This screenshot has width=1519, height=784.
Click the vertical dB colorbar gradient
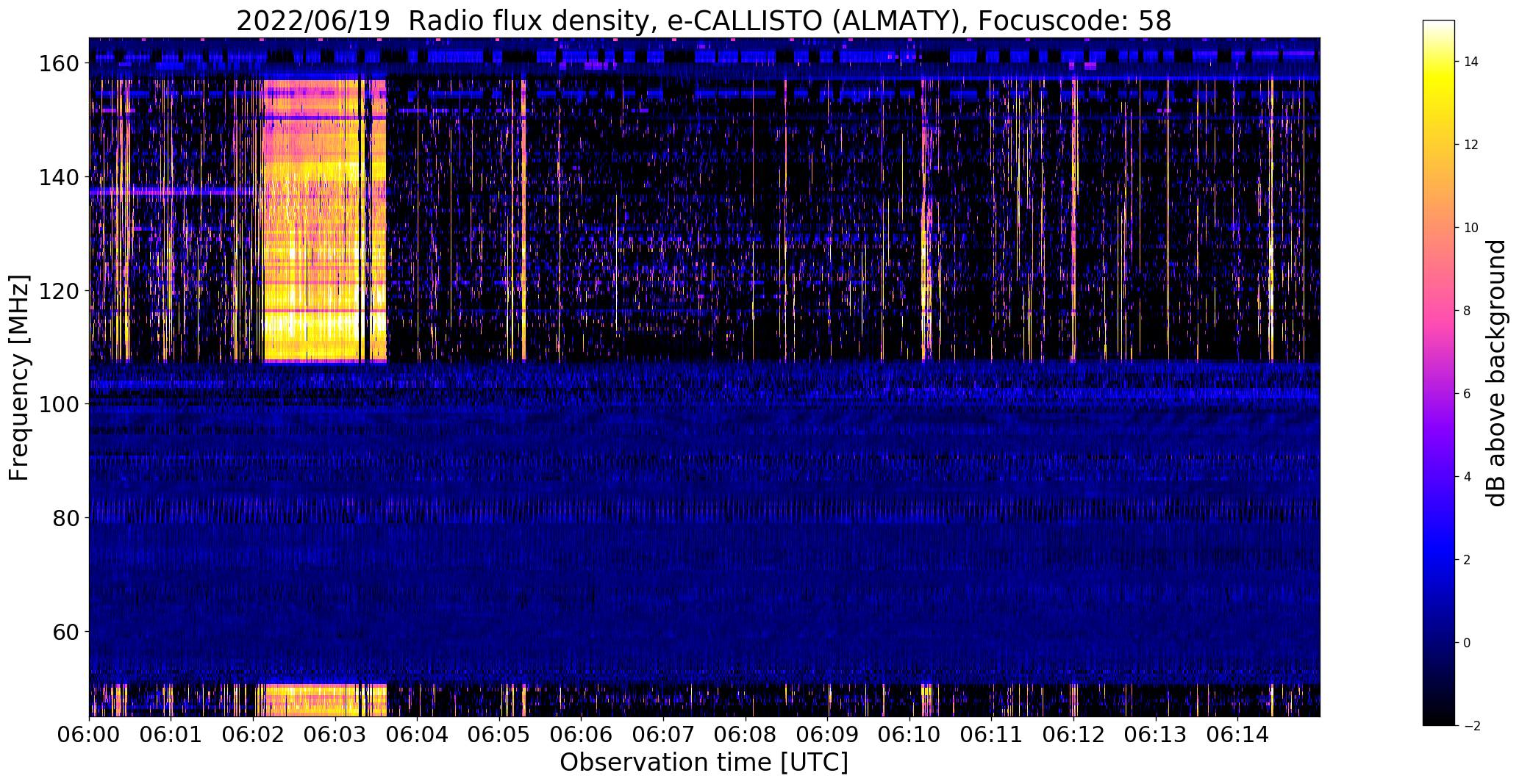click(x=1439, y=373)
